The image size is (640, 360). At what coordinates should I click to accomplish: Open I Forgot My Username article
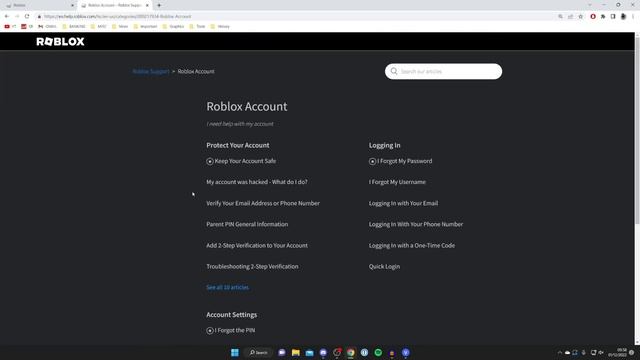[397, 182]
